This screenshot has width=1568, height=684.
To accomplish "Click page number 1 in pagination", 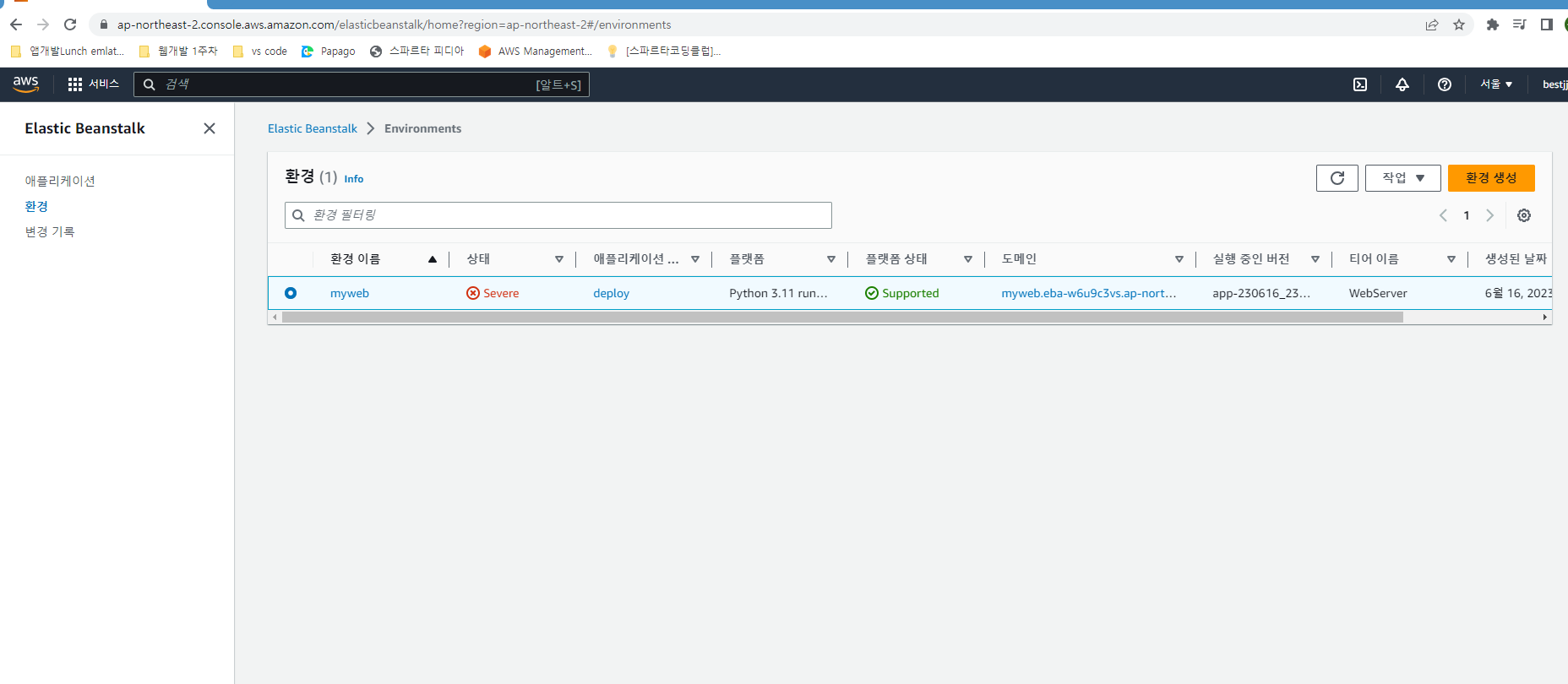I will tap(1467, 215).
